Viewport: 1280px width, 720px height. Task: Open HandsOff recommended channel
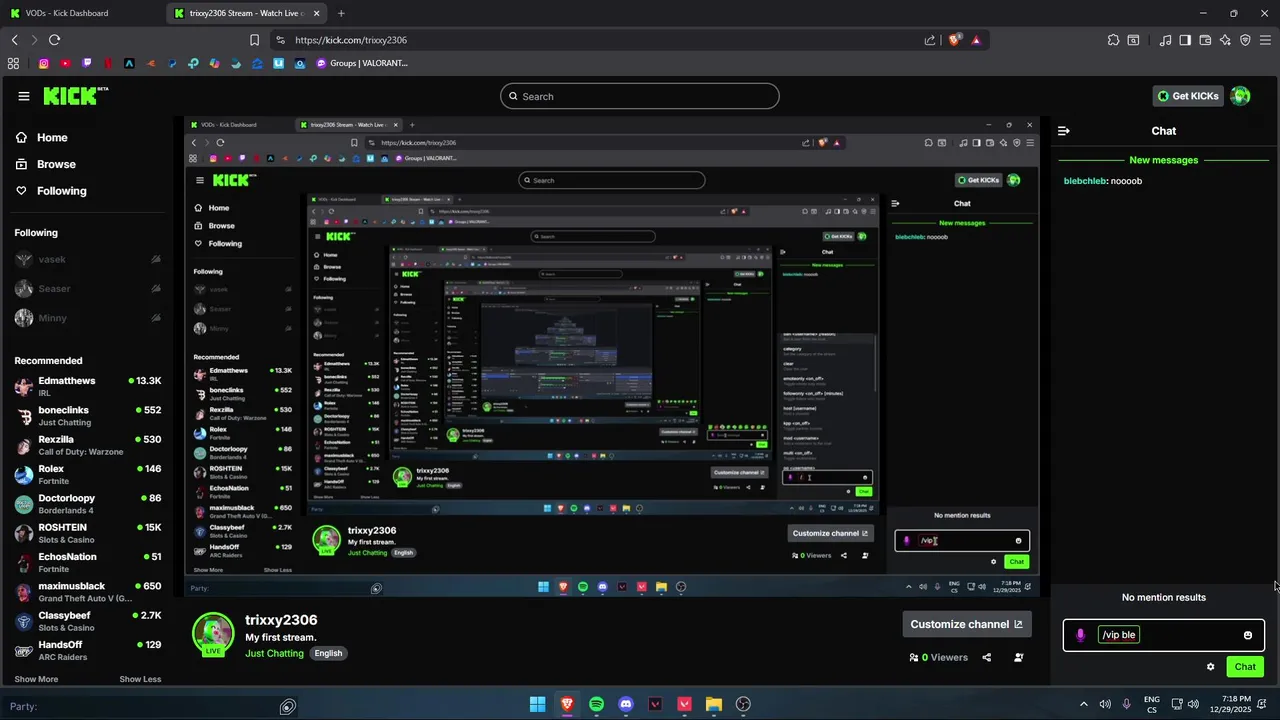87,650
